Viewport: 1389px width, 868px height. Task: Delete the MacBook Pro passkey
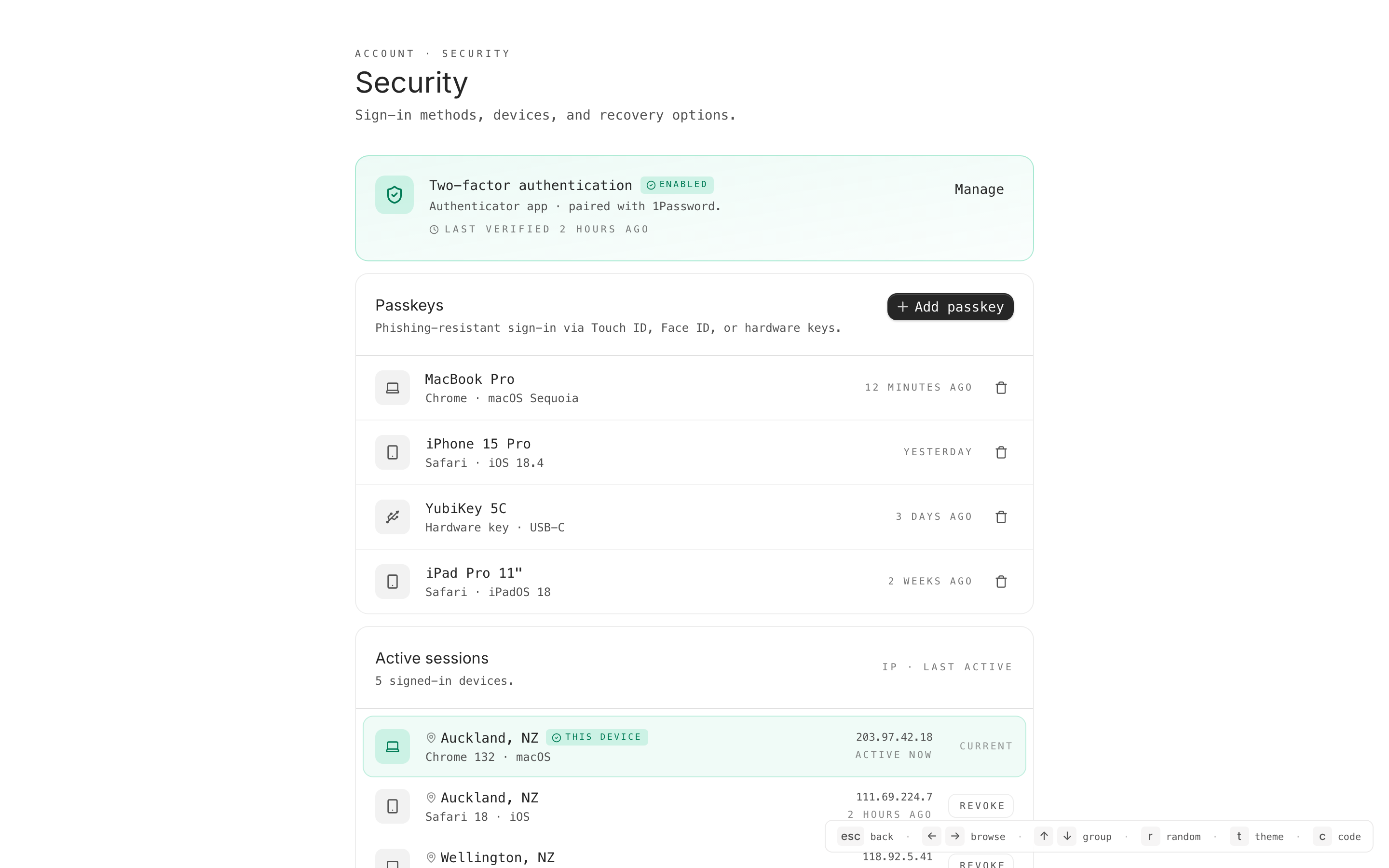coord(1001,388)
